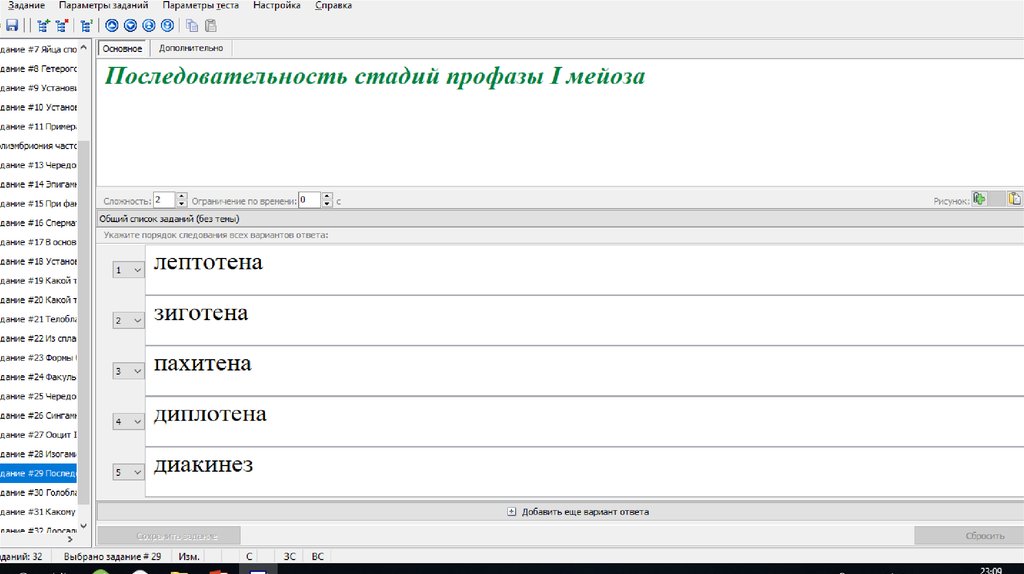Select Задание #30 in the task list
Viewport: 1024px width, 574px height.
click(40, 492)
